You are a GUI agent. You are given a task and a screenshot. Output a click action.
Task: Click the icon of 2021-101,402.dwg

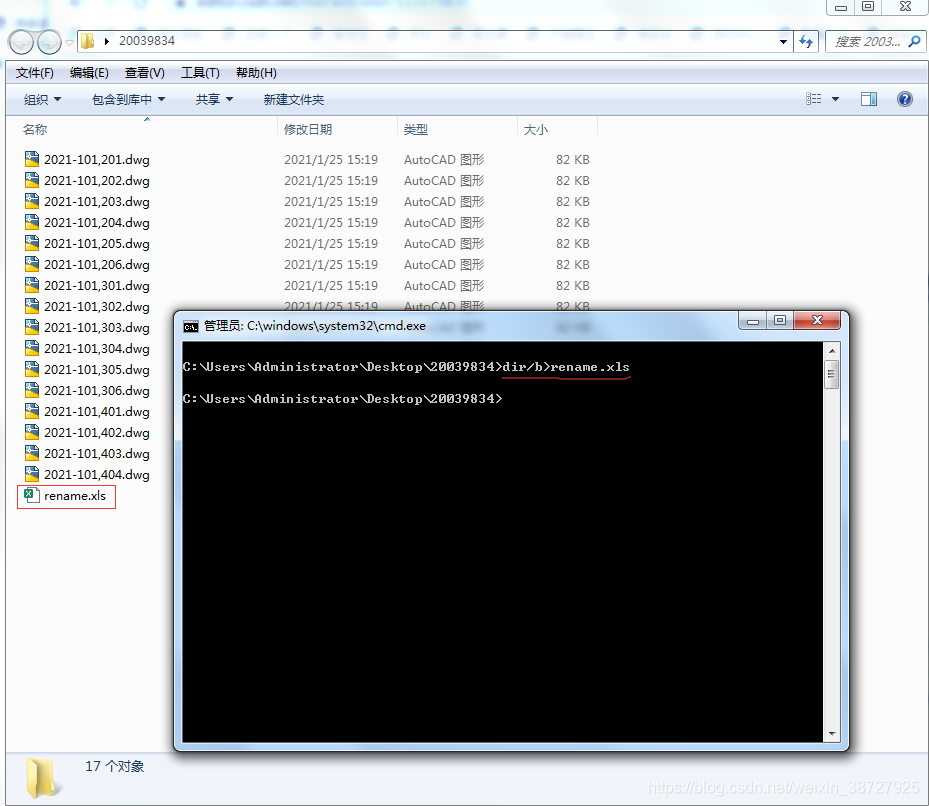pos(32,433)
